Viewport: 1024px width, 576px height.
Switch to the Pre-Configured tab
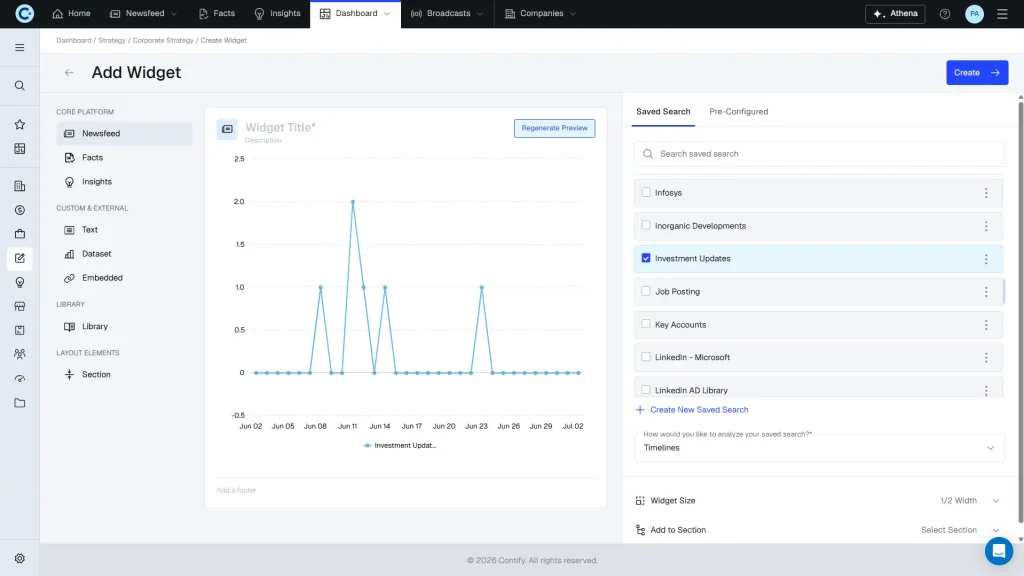pos(738,112)
